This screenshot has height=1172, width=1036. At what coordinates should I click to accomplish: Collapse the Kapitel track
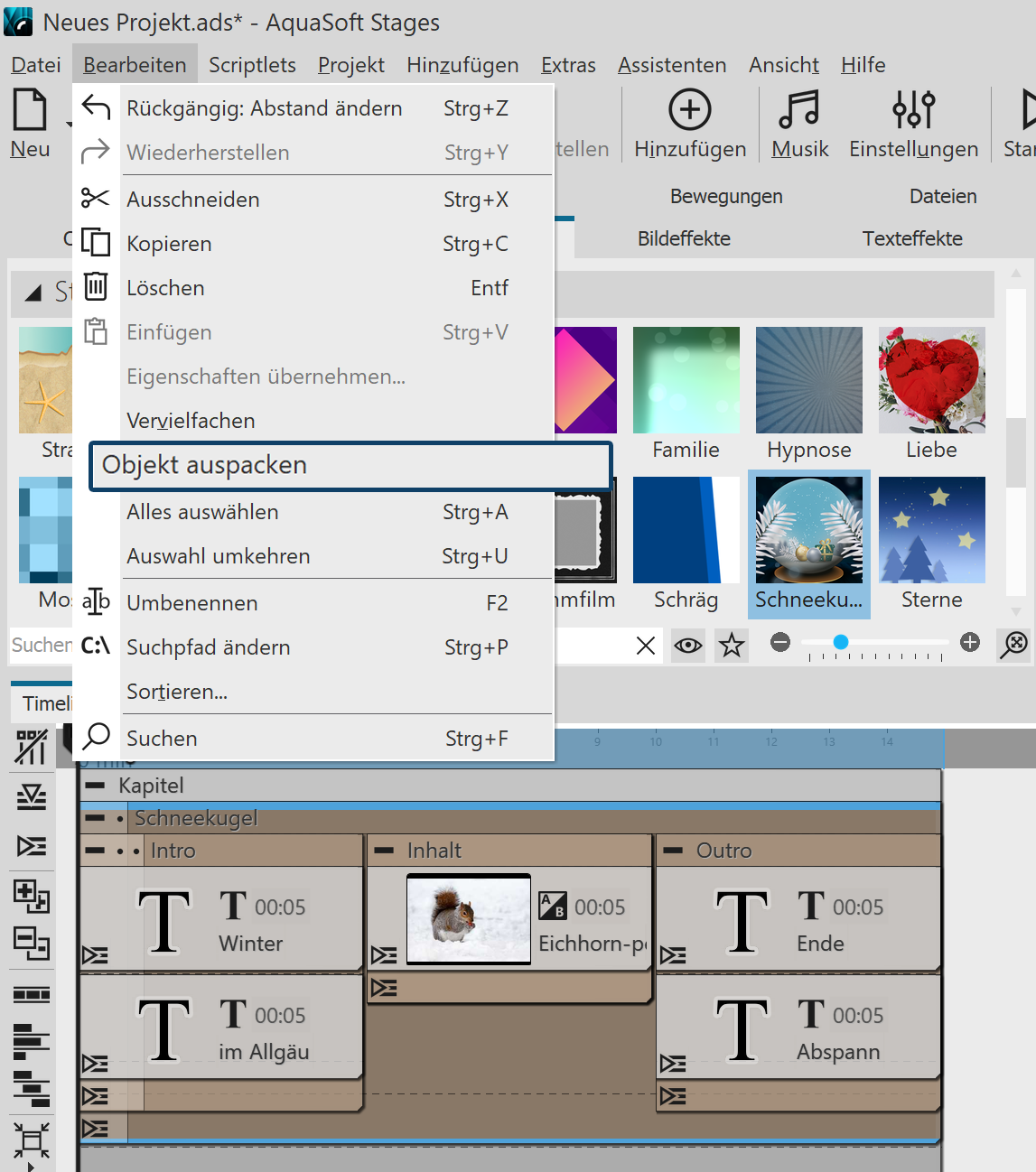[95, 786]
